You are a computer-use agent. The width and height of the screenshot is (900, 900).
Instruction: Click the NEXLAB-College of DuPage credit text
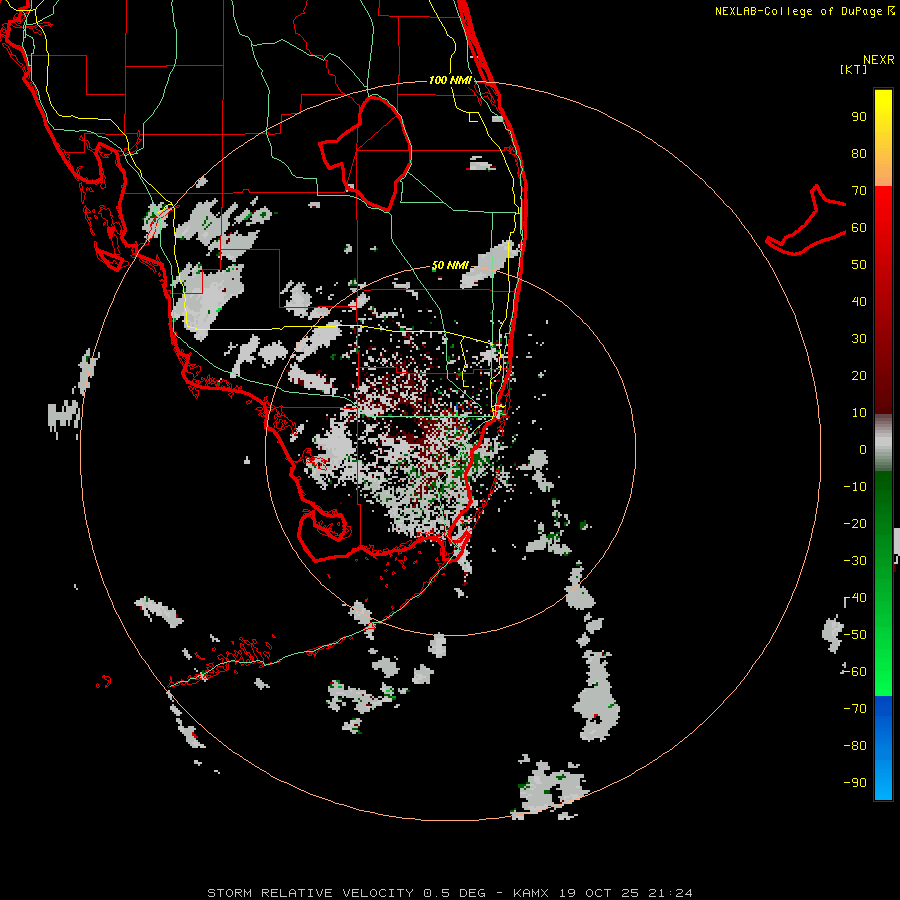click(x=805, y=11)
